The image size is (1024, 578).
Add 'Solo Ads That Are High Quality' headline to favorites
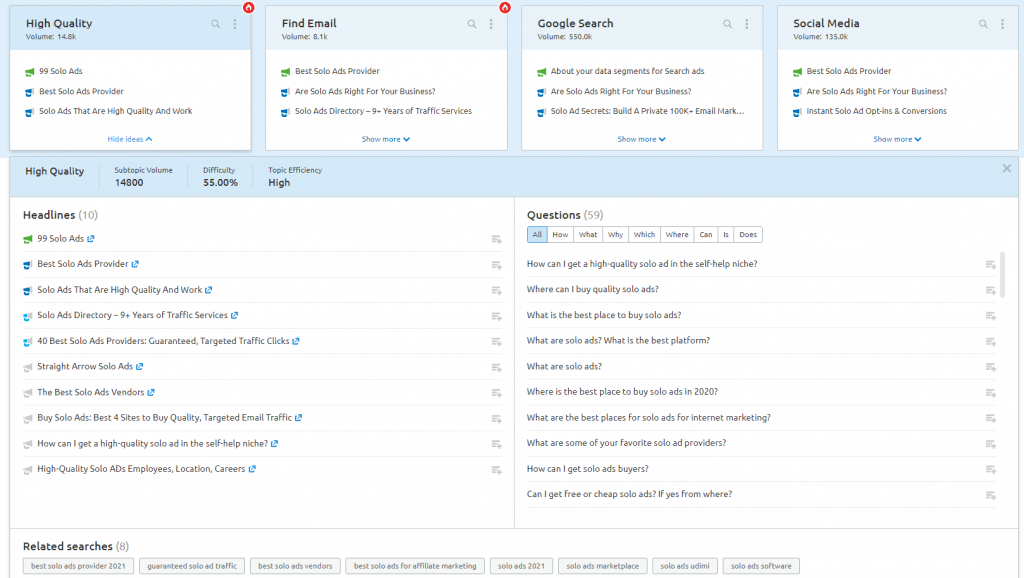(496, 291)
